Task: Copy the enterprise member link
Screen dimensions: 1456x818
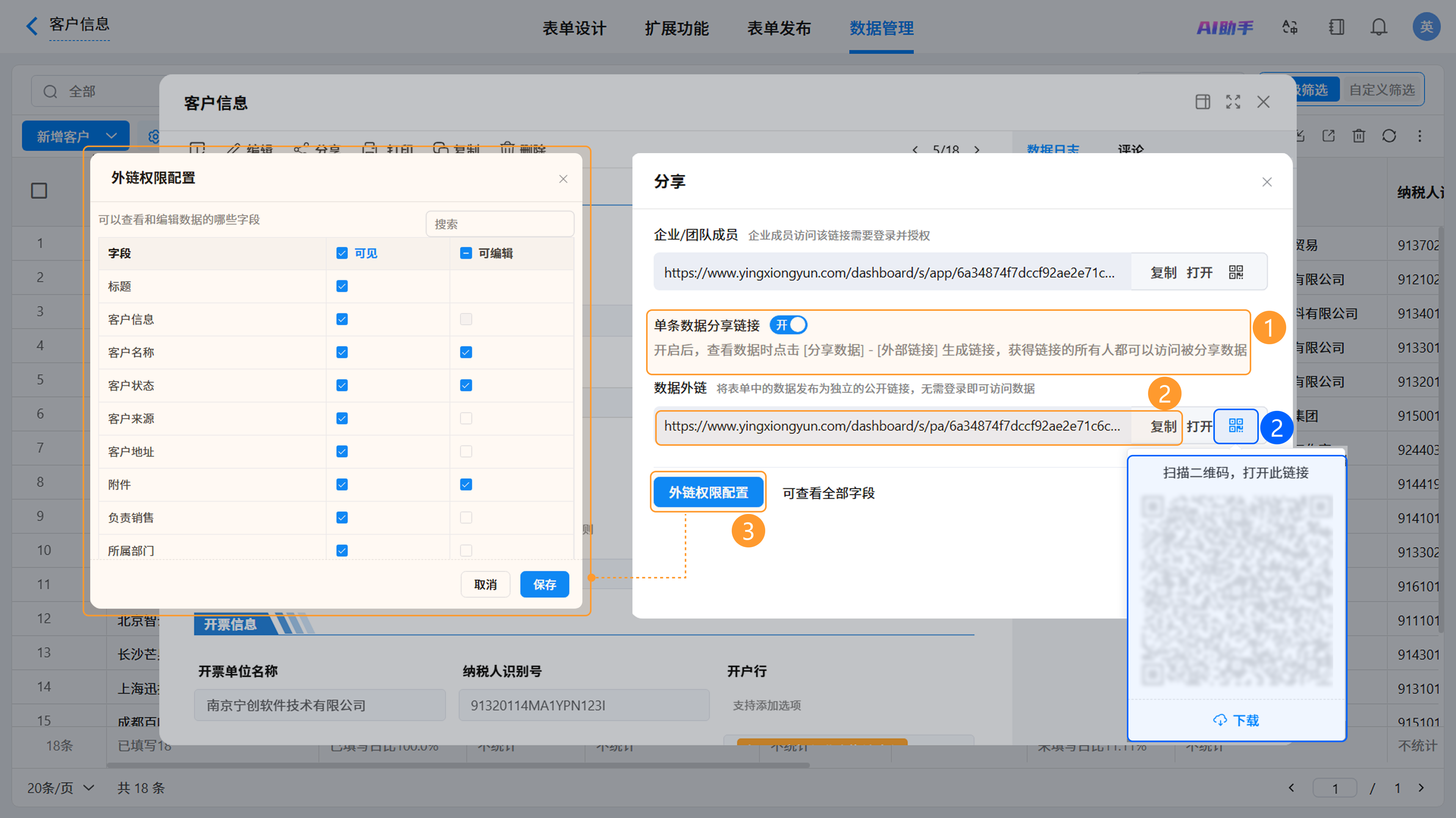Action: click(1163, 272)
